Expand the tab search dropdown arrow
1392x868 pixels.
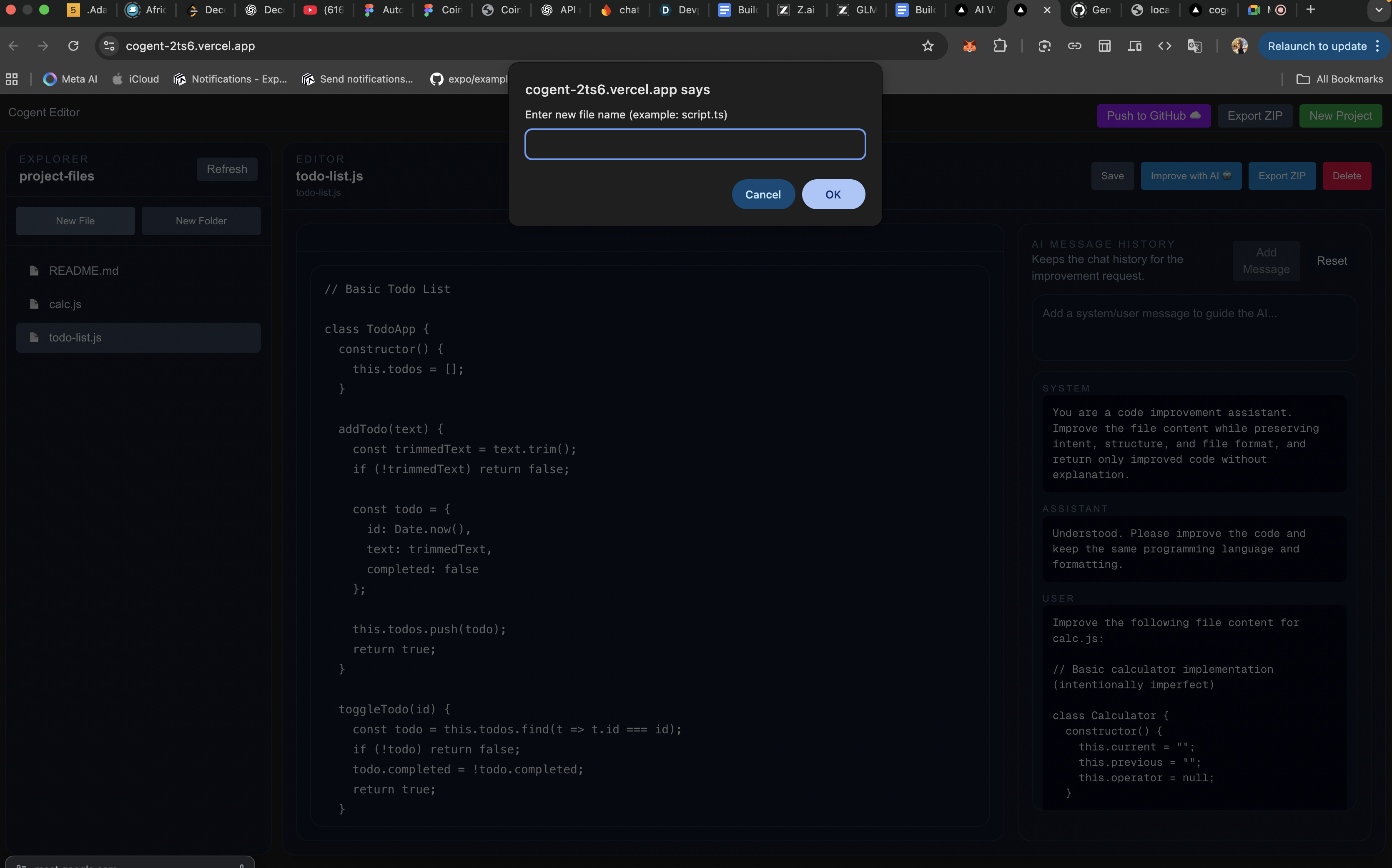coord(1379,10)
